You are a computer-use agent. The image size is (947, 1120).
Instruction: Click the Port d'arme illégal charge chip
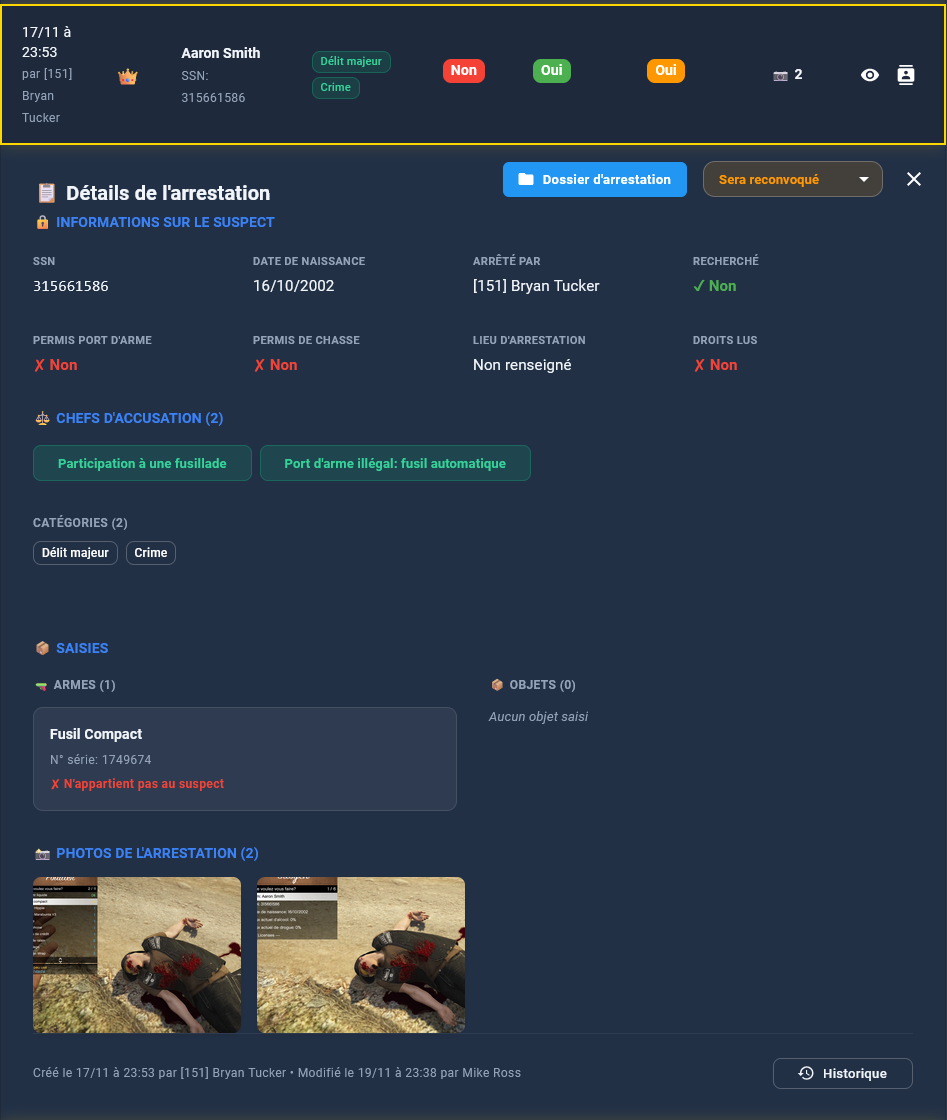[395, 463]
